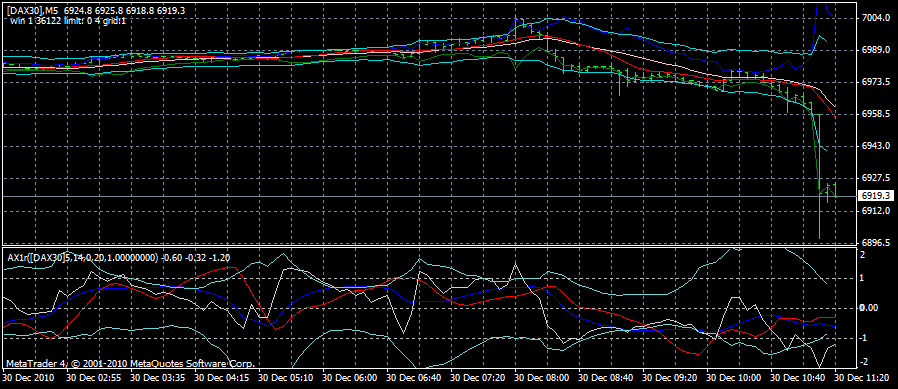Click the 6896.5 price scale label

[876, 242]
